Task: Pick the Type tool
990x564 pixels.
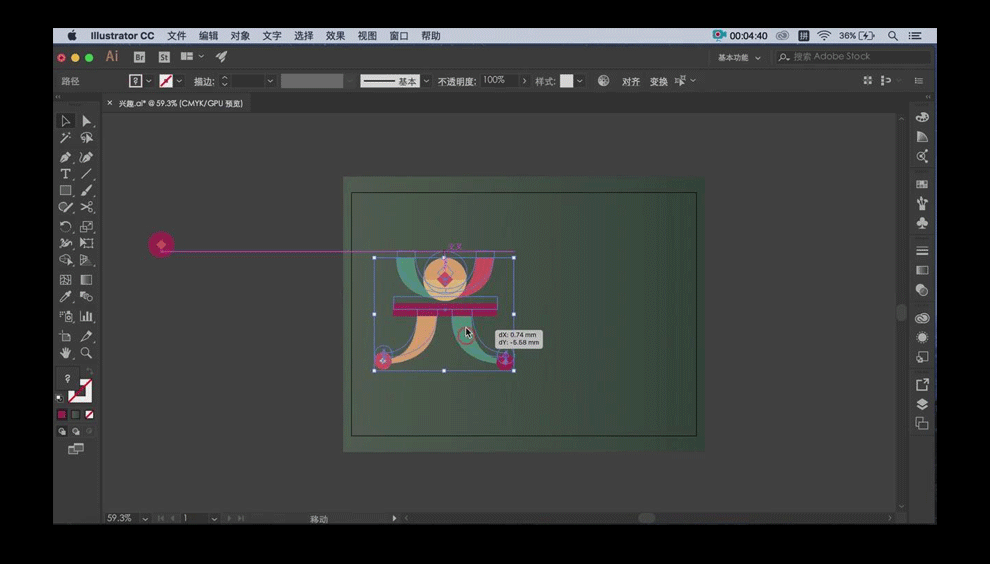Action: [65, 173]
